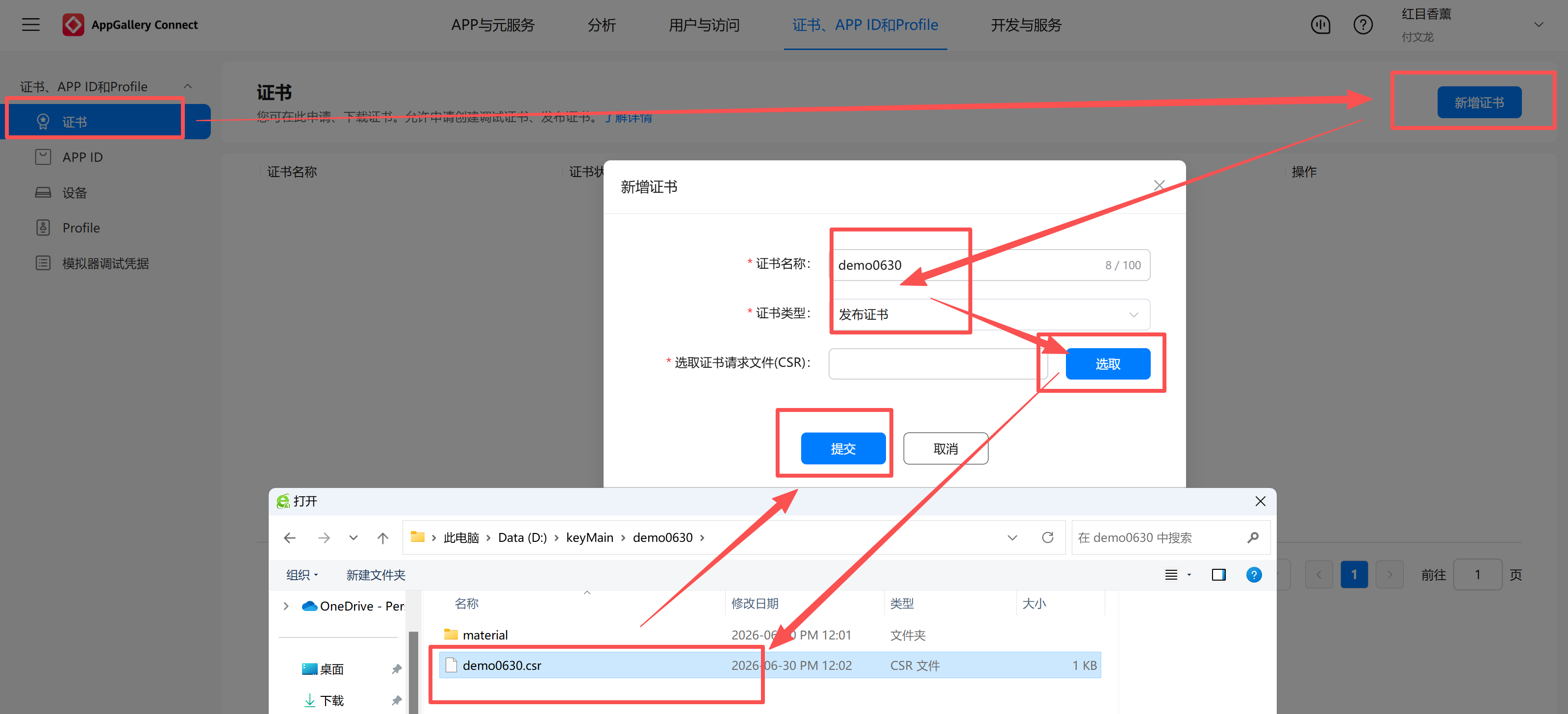Toggle the preview pane icon
The width and height of the screenshot is (1568, 714).
point(1218,575)
